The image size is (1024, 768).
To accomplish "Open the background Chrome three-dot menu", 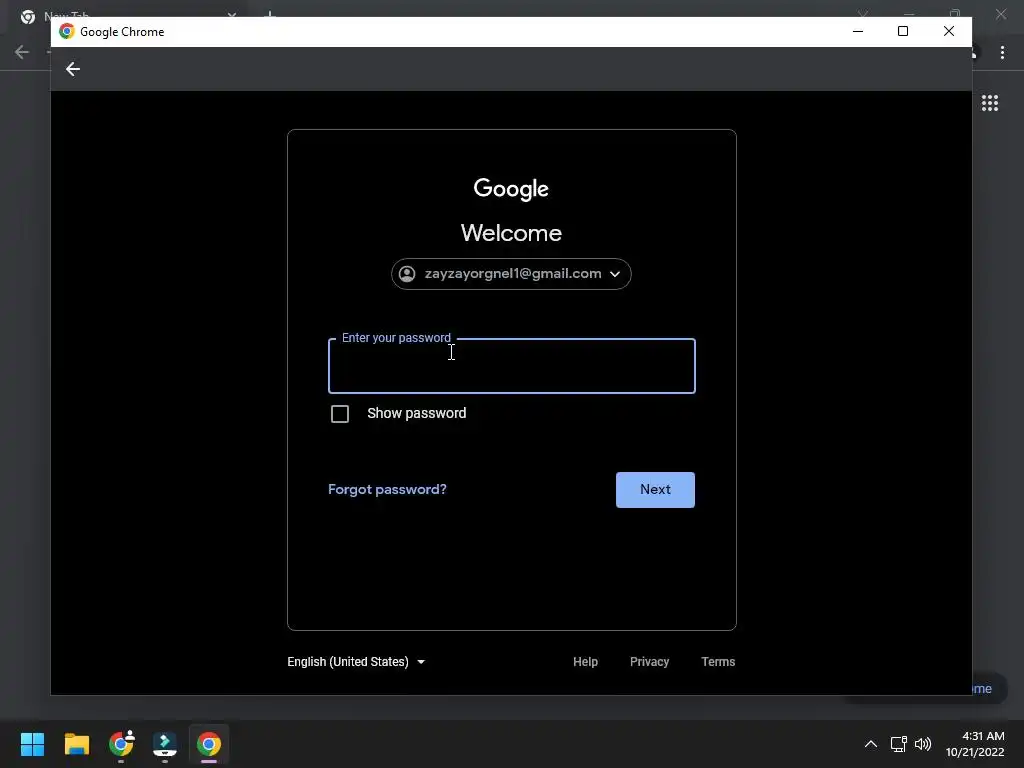I will pos(1002,52).
